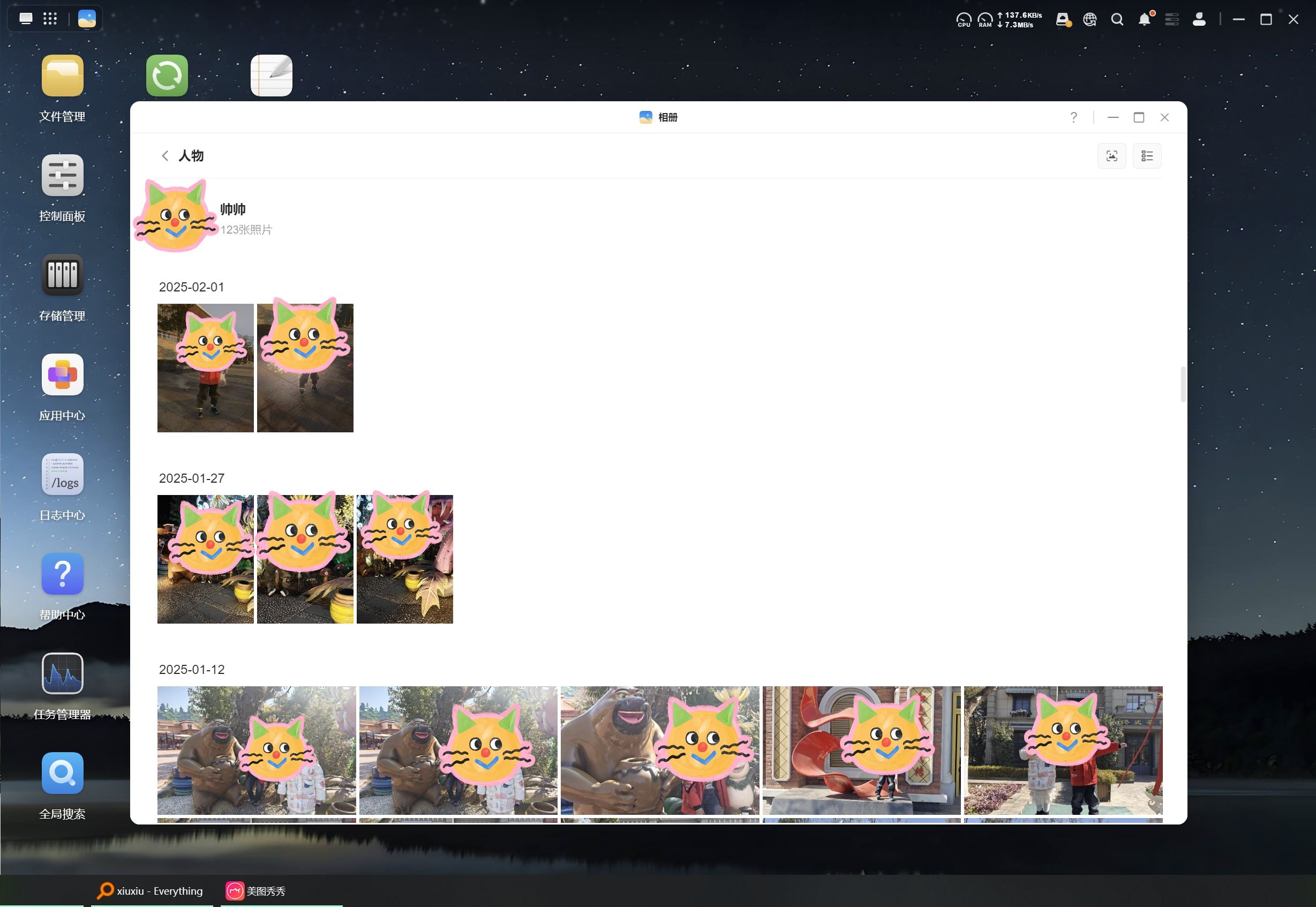
Task: Click the notification bell icon
Action: 1145,20
